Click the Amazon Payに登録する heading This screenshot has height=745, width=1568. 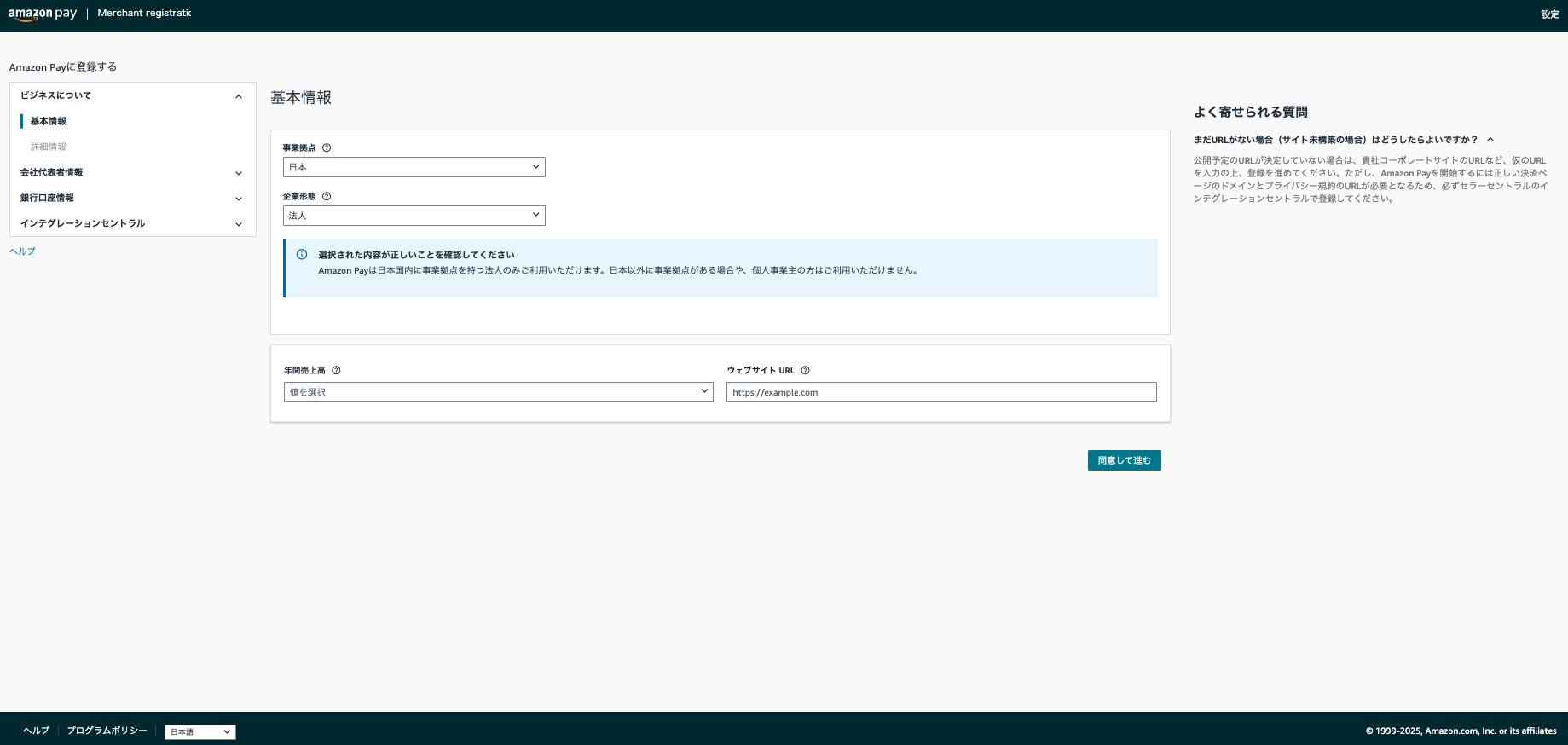(x=63, y=66)
